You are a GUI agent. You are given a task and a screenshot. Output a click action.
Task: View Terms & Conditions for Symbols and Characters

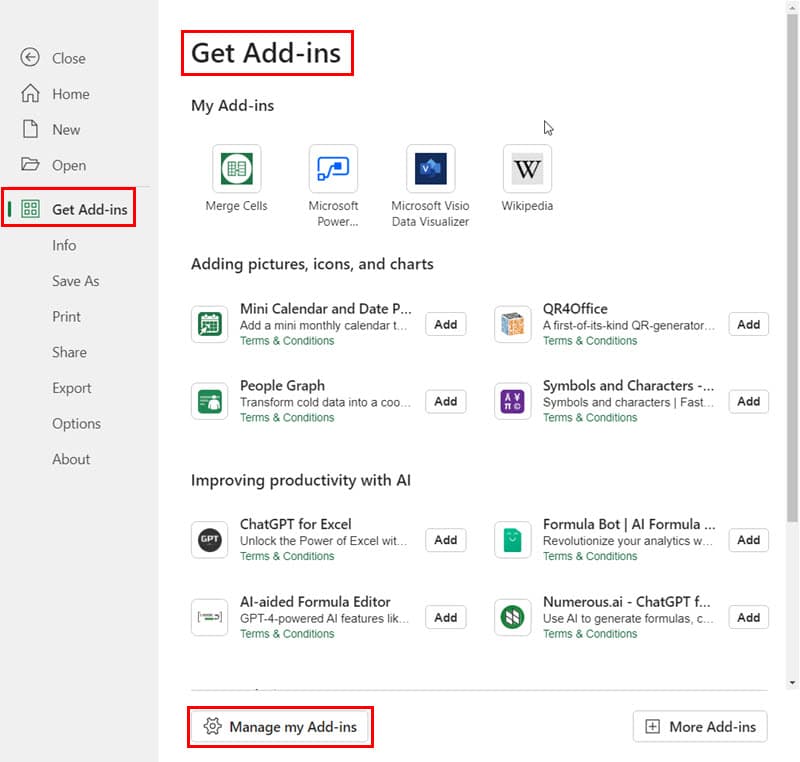tap(590, 418)
